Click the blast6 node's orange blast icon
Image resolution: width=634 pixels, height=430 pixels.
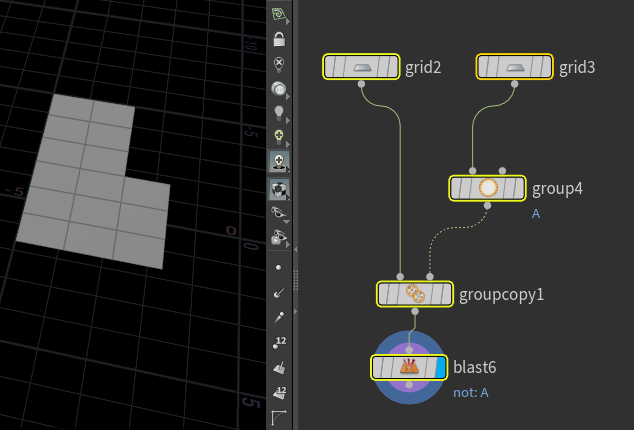coord(409,367)
